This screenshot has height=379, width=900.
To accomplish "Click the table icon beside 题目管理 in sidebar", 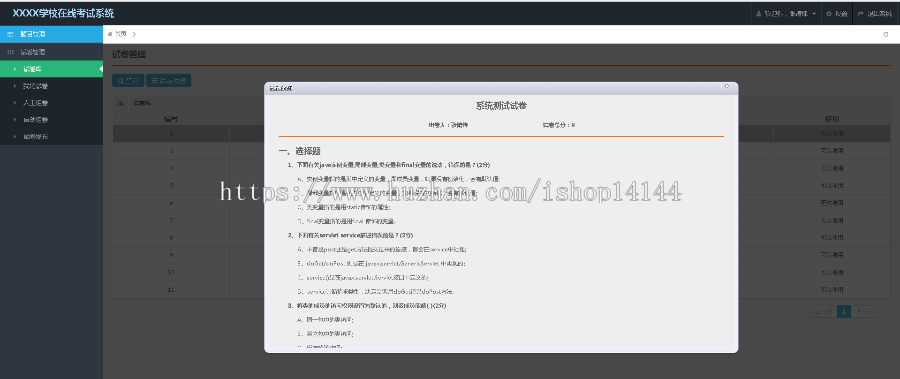I will (10, 34).
